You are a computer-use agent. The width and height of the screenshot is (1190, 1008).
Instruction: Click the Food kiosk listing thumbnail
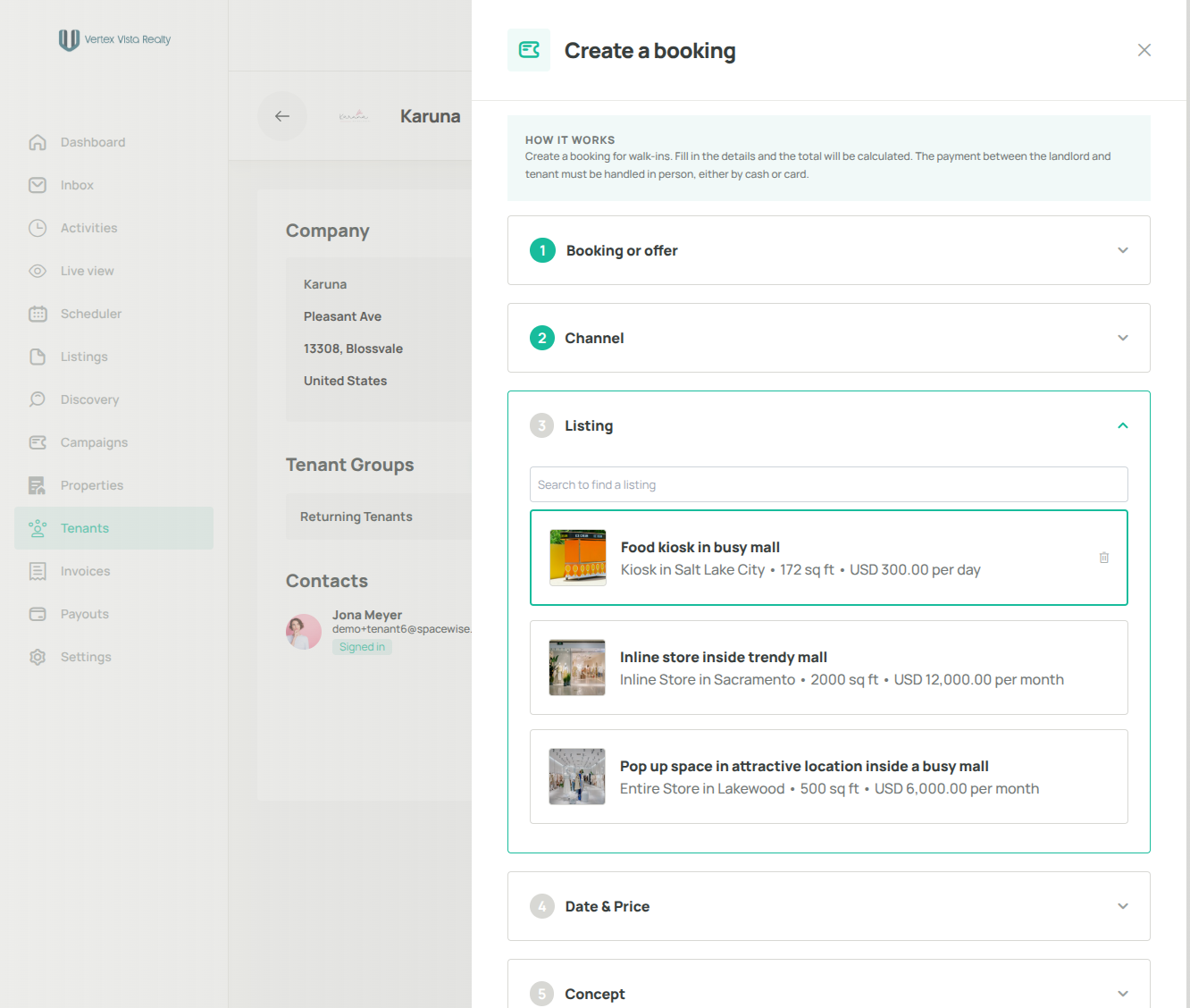click(x=578, y=558)
